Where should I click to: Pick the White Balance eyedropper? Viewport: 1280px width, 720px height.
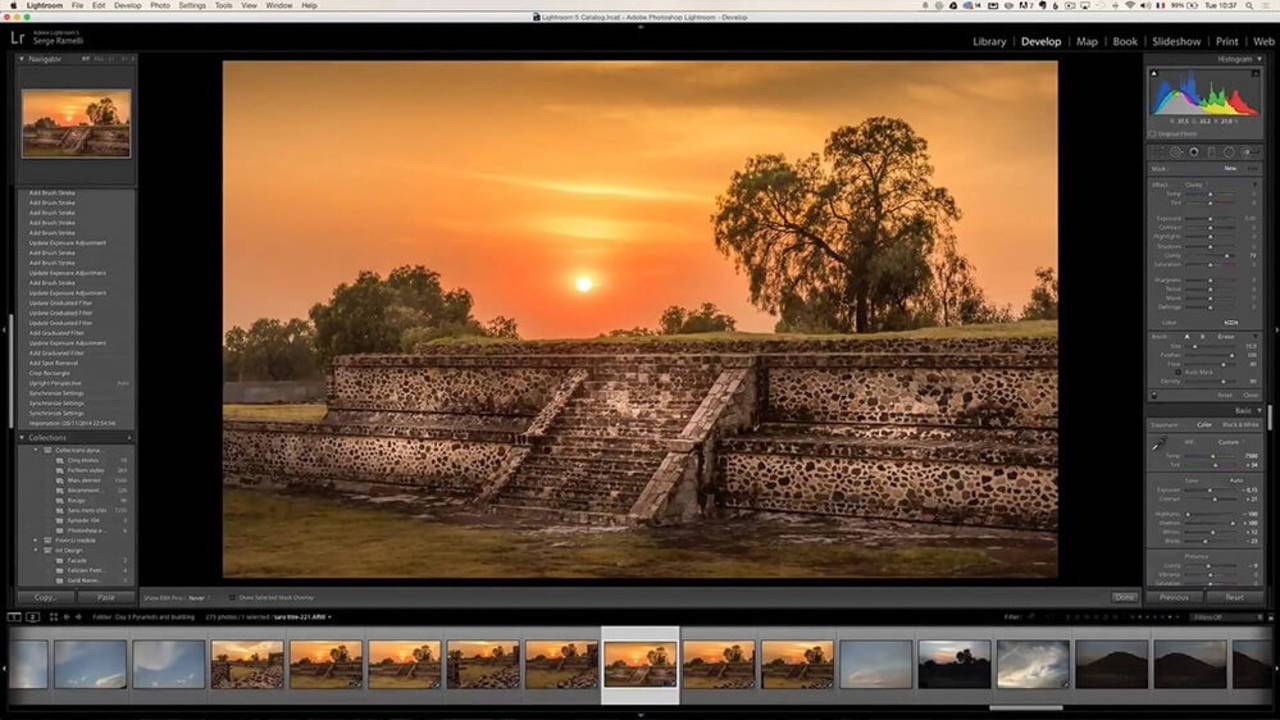click(x=1159, y=444)
